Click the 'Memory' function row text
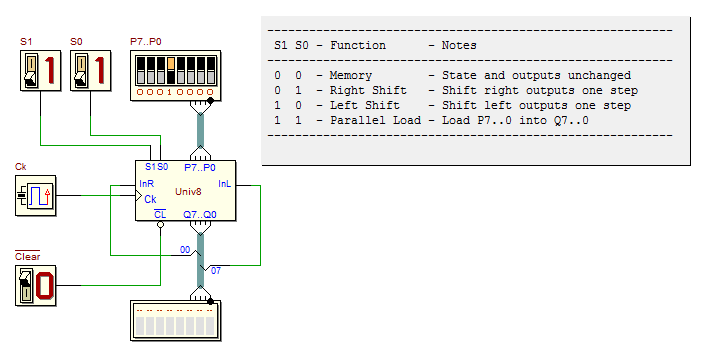This screenshot has width=705, height=360. [x=351, y=76]
